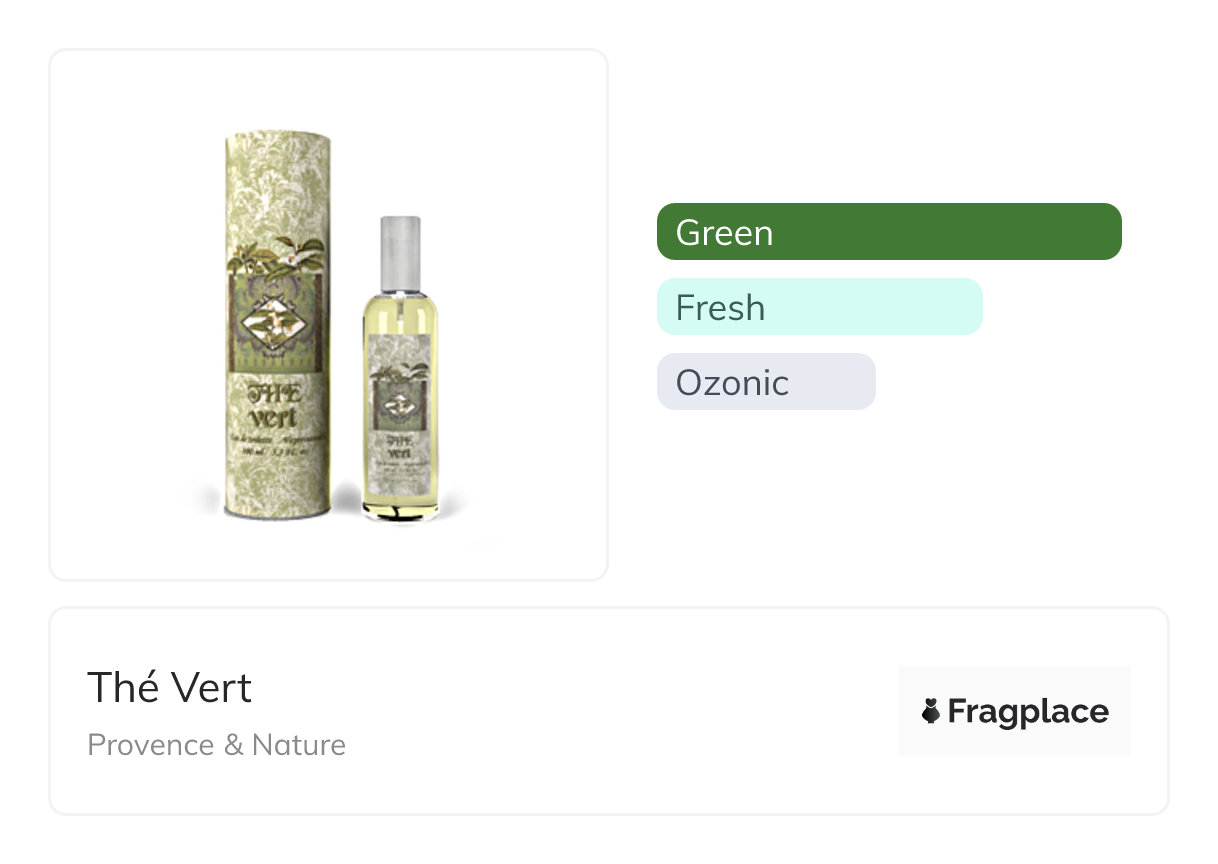Click the glass perfume bottle image
Viewport: 1218px width, 864px height.
(x=400, y=368)
